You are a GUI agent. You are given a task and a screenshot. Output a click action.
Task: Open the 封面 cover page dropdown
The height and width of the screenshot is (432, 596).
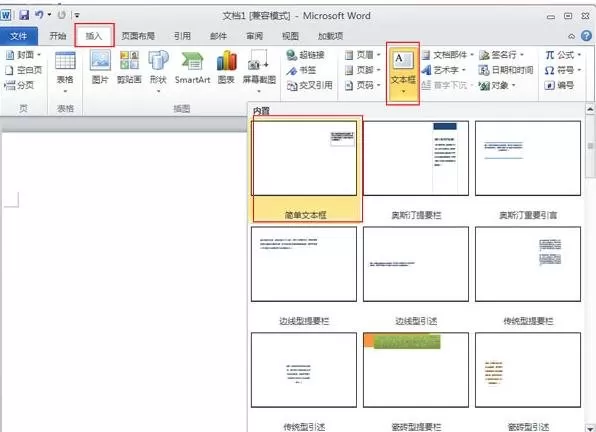point(24,55)
